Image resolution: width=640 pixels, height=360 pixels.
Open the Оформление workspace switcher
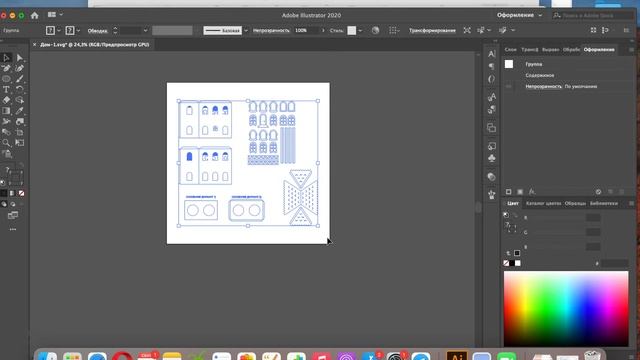(x=519, y=15)
